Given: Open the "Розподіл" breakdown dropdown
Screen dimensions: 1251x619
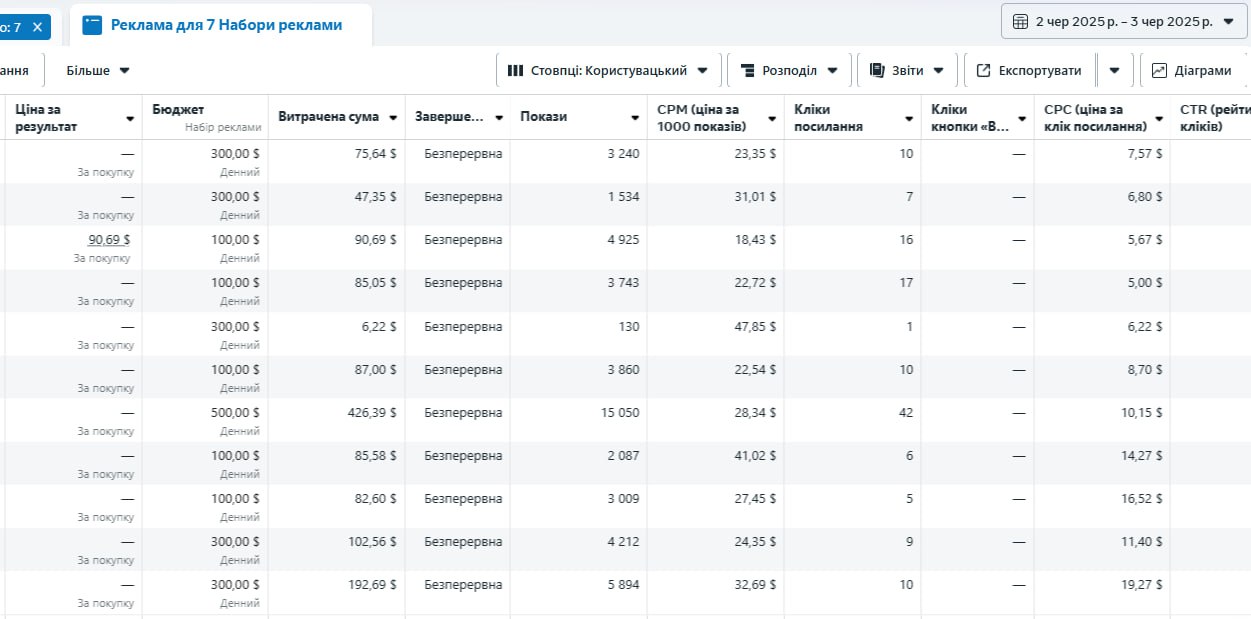Looking at the screenshot, I should 789,70.
